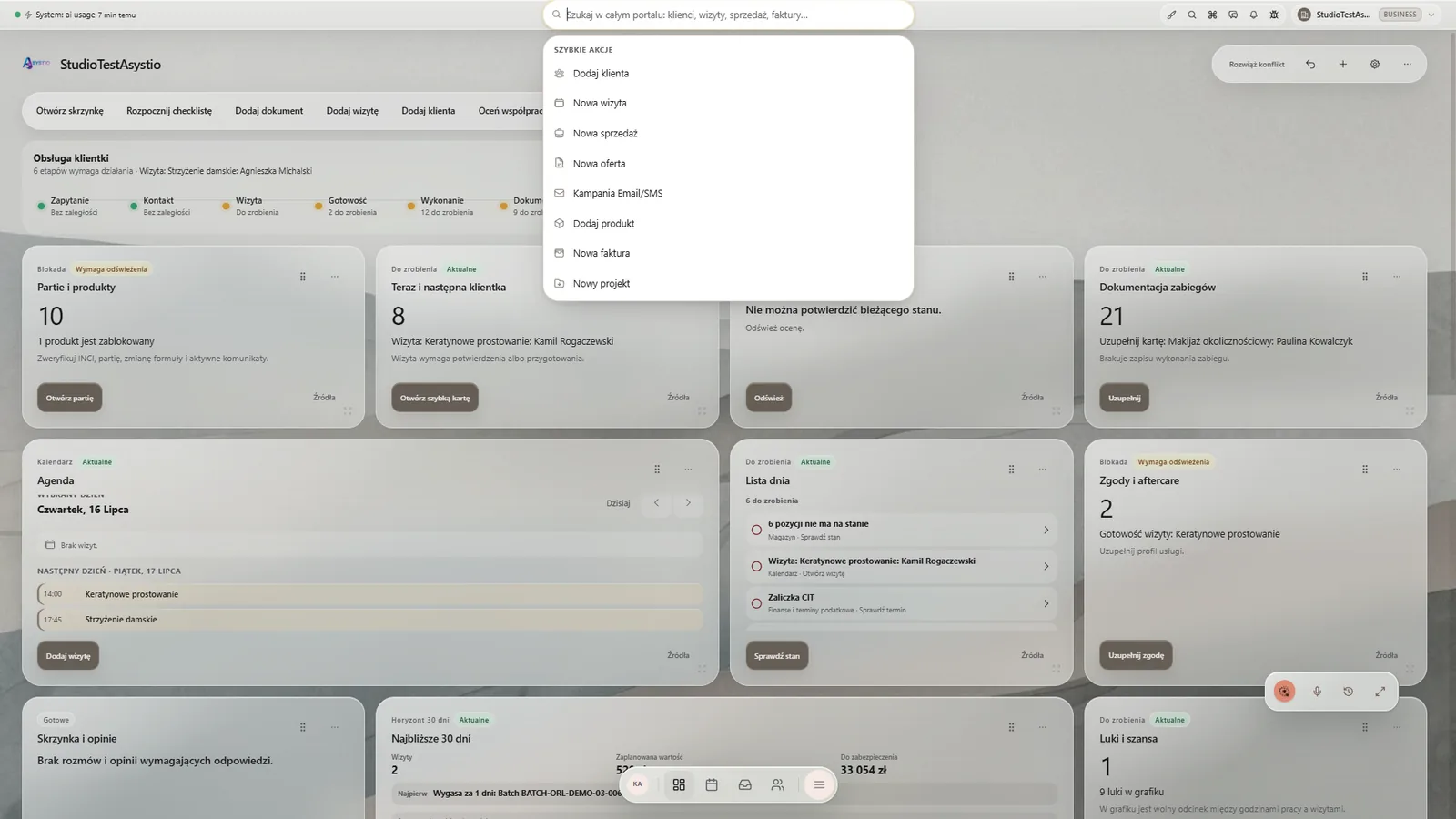Click the bug report icon in top bar
Screen dimensions: 1456x819
pos(1274,15)
